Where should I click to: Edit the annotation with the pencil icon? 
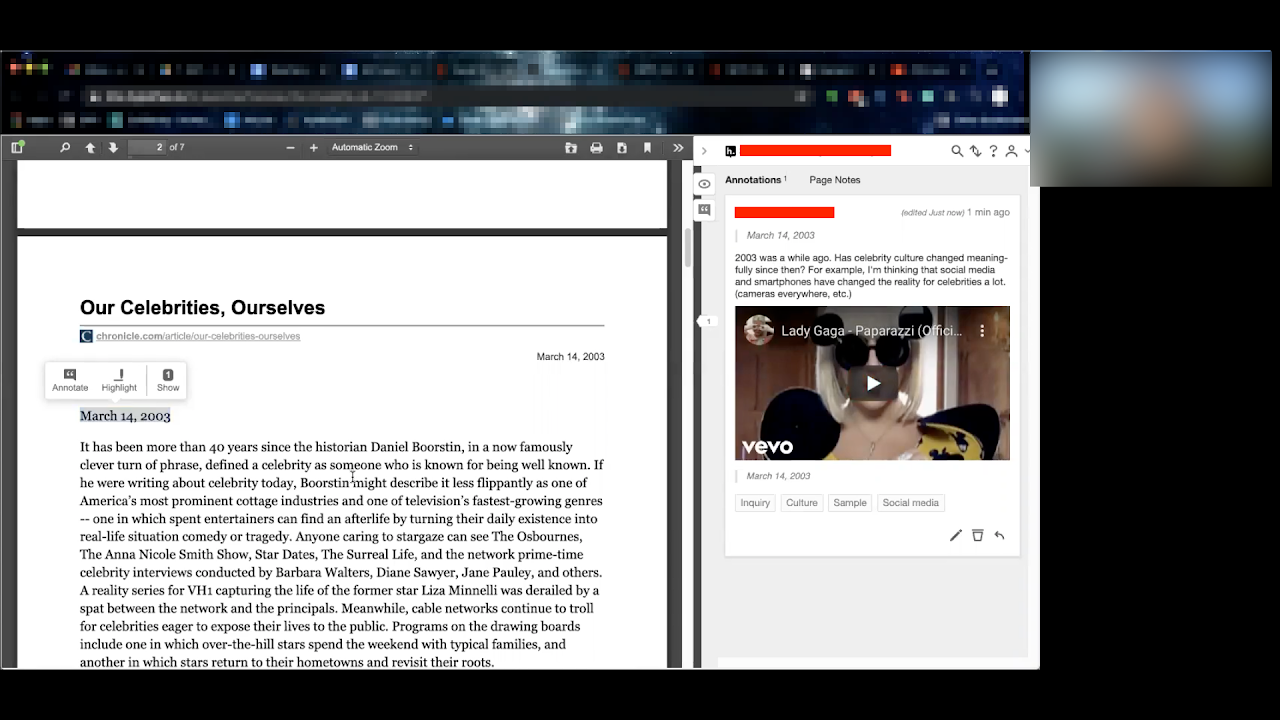point(956,536)
